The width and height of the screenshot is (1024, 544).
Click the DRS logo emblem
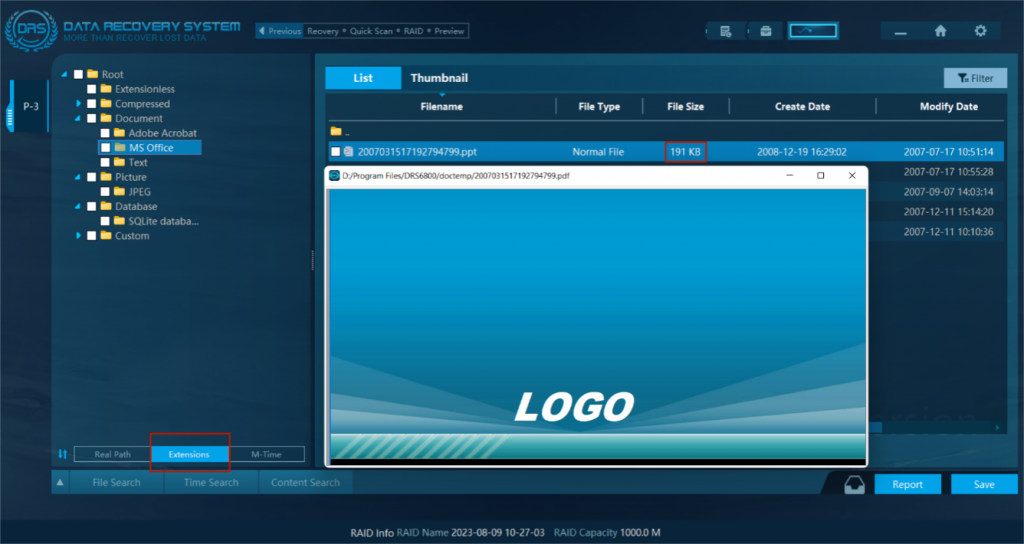pos(31,31)
